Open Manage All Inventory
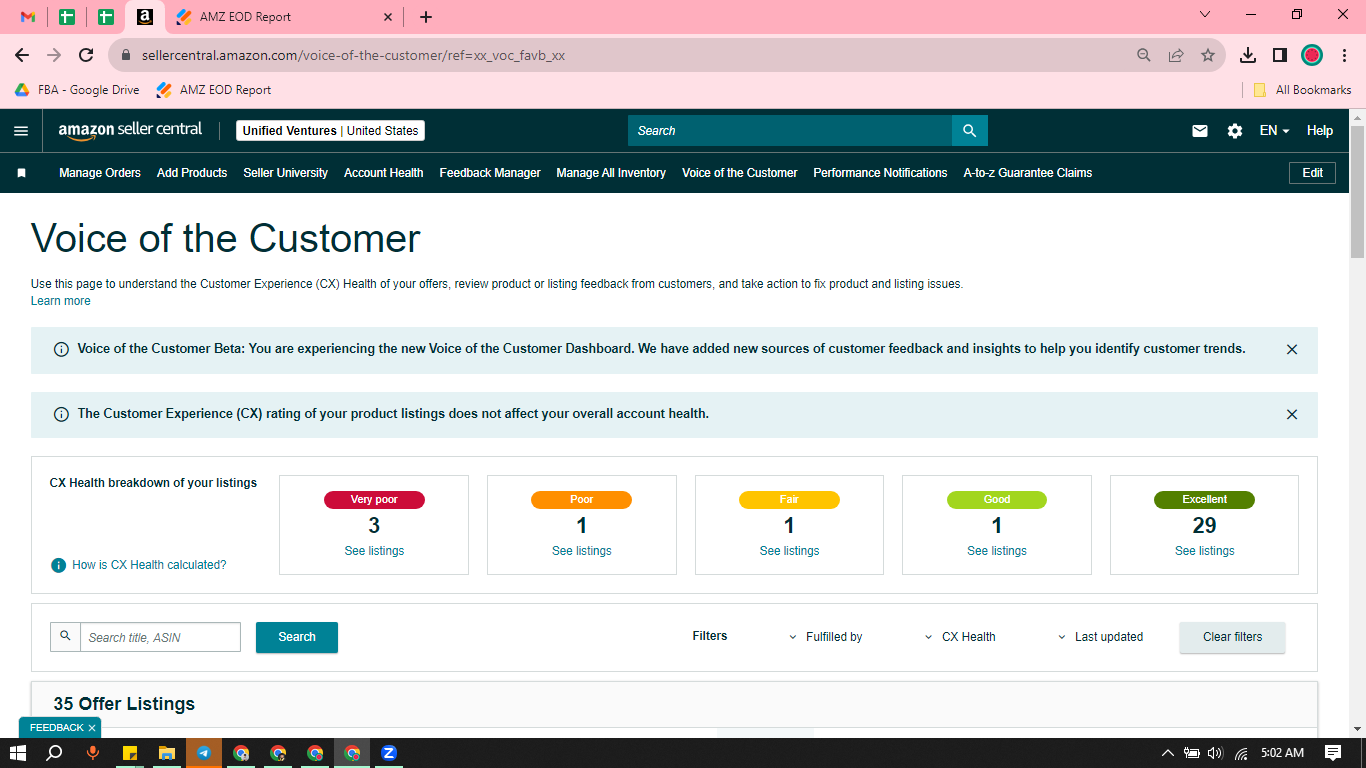1366x768 pixels. point(611,173)
